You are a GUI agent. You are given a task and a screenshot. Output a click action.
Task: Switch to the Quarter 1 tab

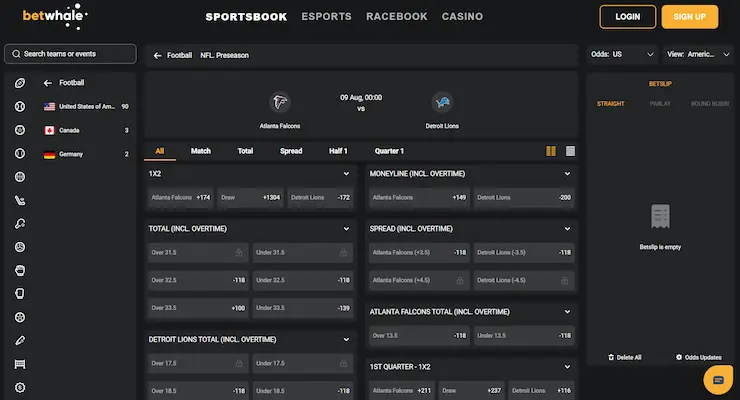[389, 151]
